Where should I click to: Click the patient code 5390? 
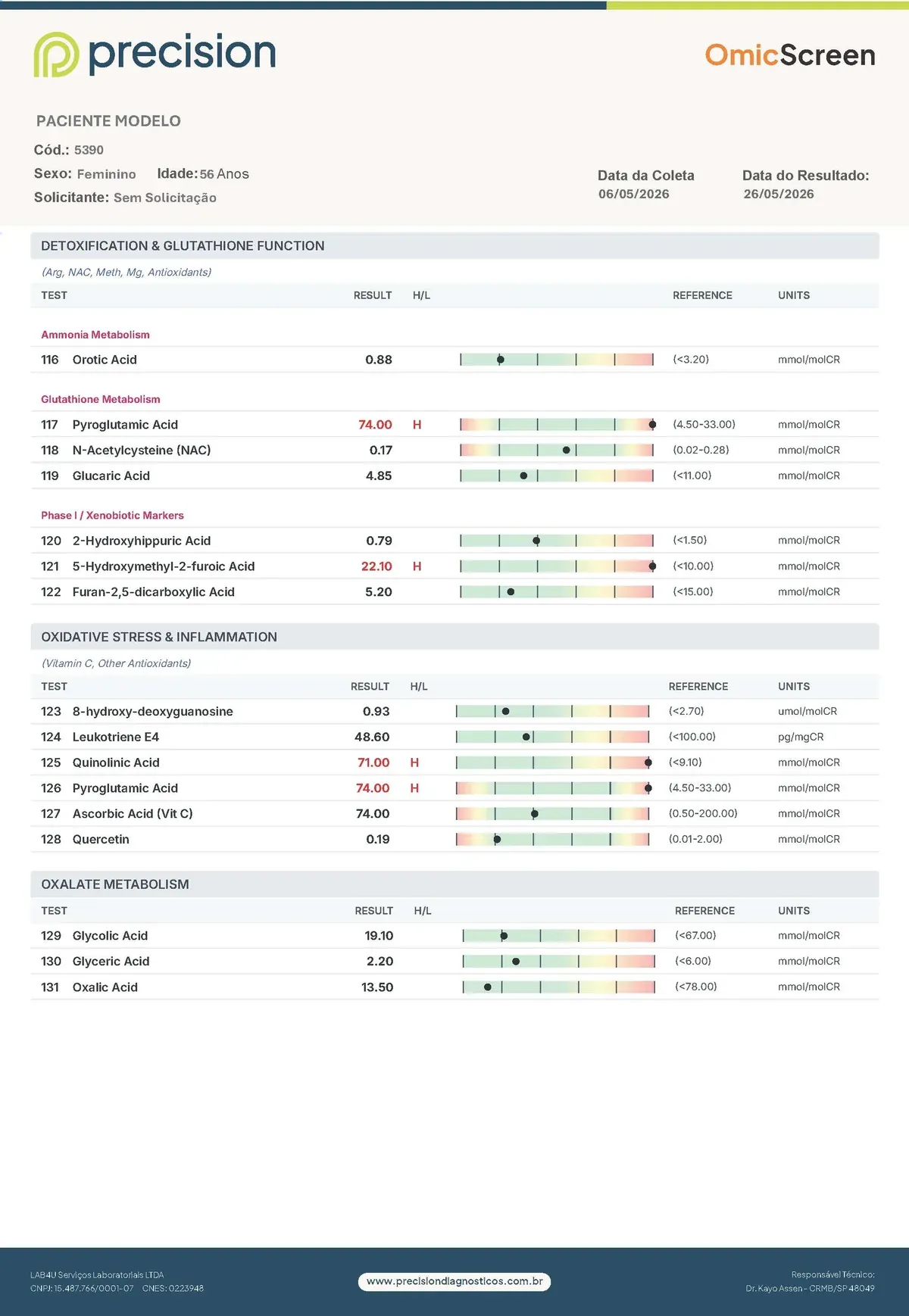pos(89,150)
